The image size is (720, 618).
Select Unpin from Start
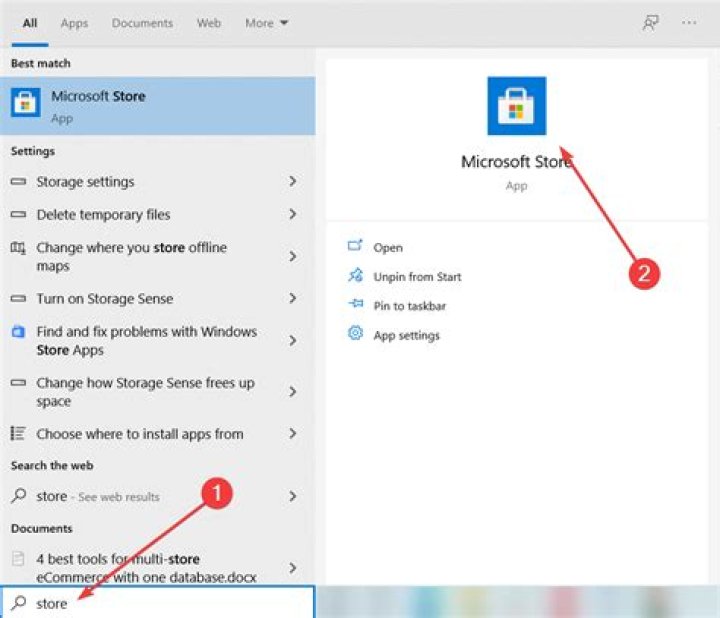coord(417,277)
